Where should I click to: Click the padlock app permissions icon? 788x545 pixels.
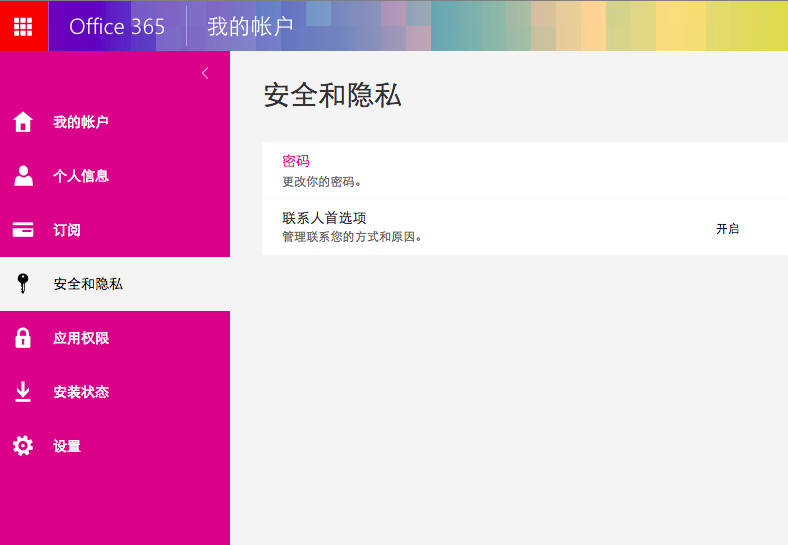(x=23, y=338)
